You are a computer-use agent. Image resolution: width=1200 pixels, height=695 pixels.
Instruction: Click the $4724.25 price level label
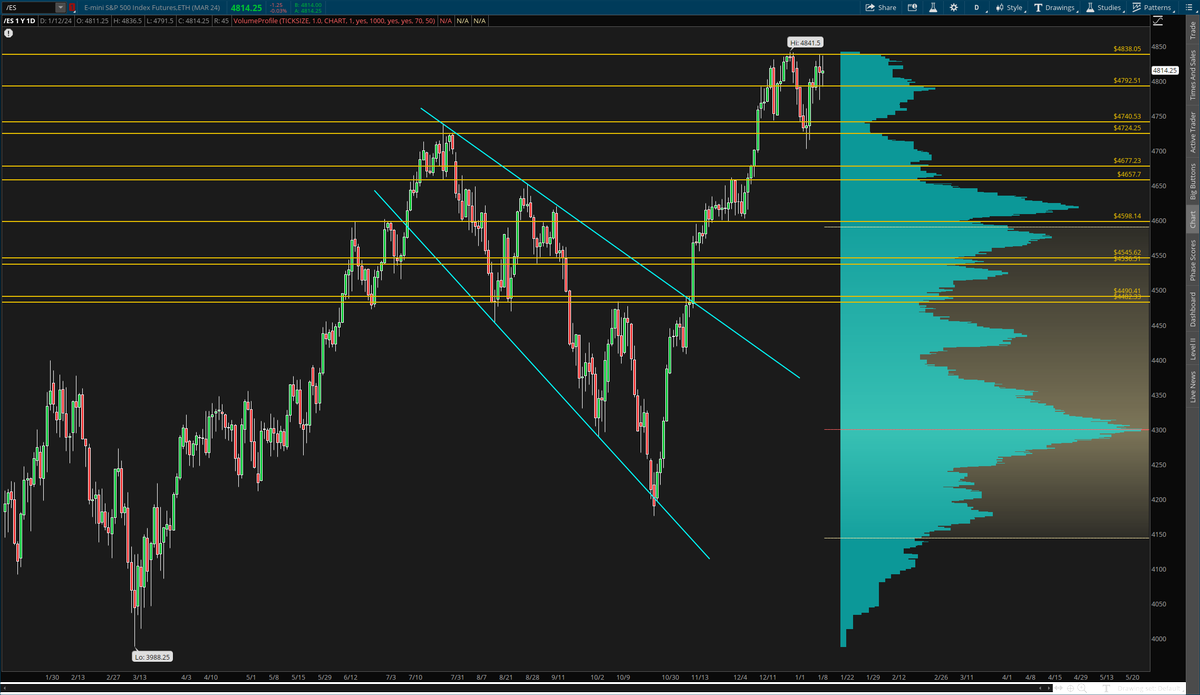[x=1127, y=128]
